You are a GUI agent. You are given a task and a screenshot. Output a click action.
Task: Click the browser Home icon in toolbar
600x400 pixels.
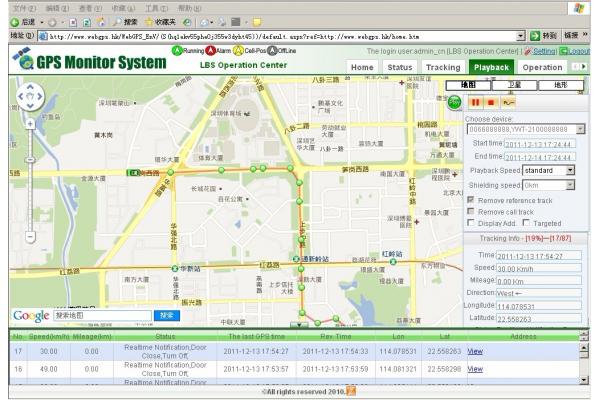[101, 22]
